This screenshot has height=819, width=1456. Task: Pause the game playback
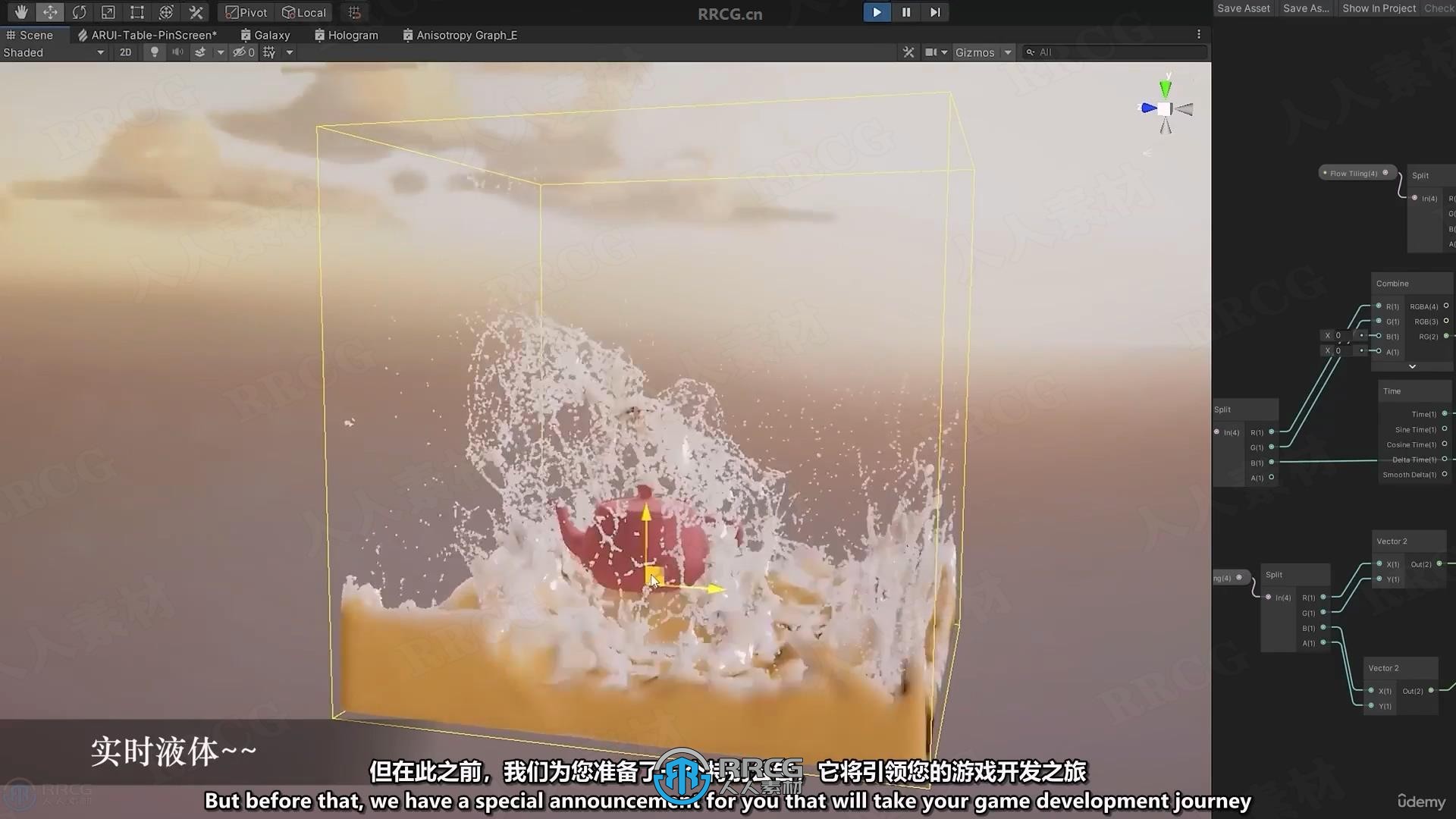905,12
